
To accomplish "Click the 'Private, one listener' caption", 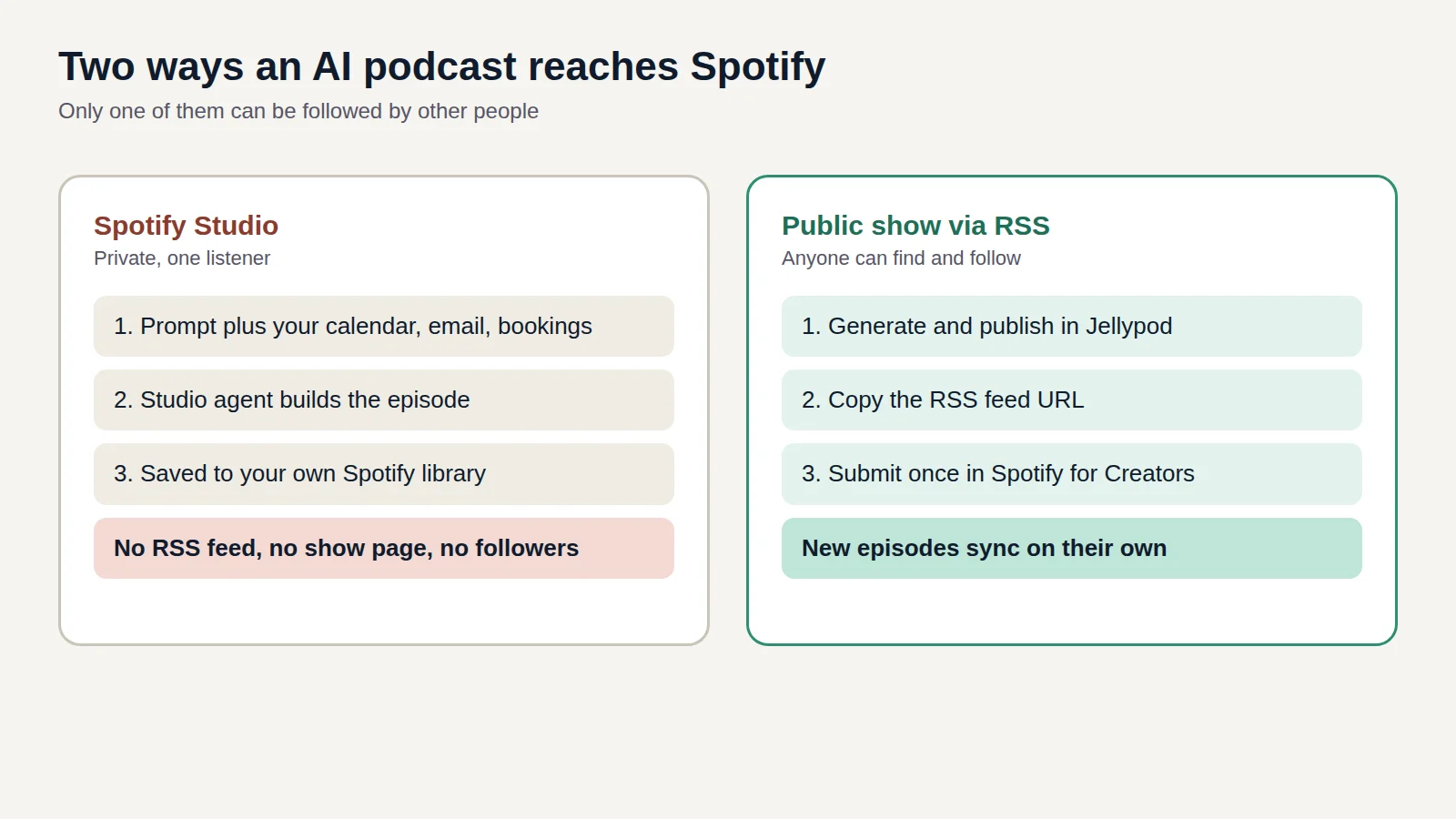I will pos(182,258).
